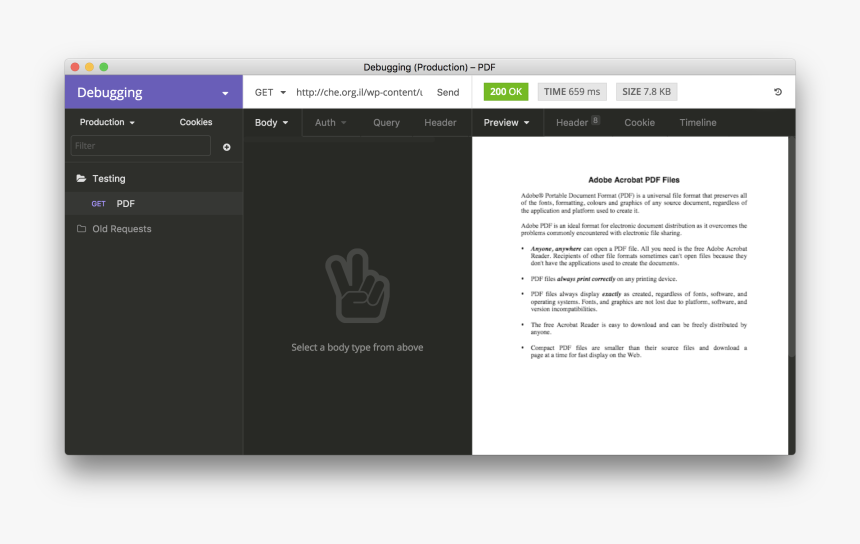Select the PDF request in sidebar
This screenshot has height=544, width=860.
(154, 203)
